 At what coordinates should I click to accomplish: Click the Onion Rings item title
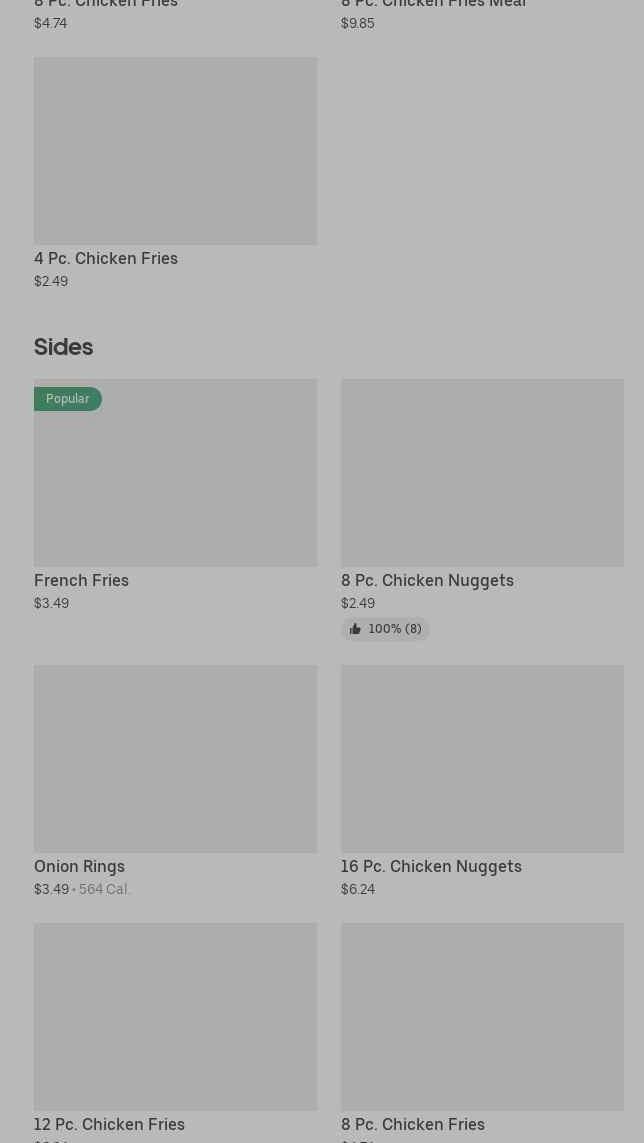79,867
